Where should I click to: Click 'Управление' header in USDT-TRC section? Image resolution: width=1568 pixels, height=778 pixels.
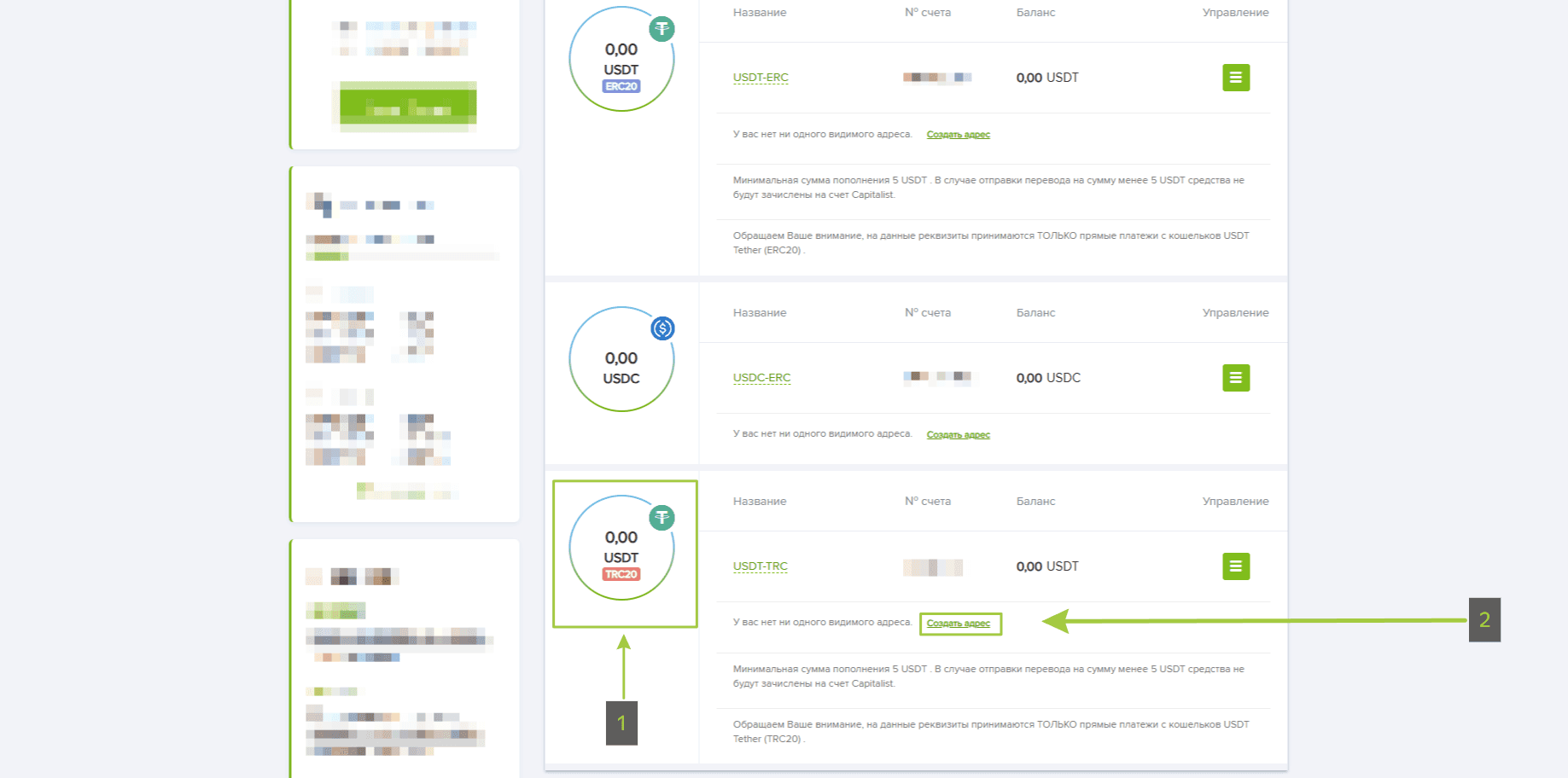tap(1235, 502)
